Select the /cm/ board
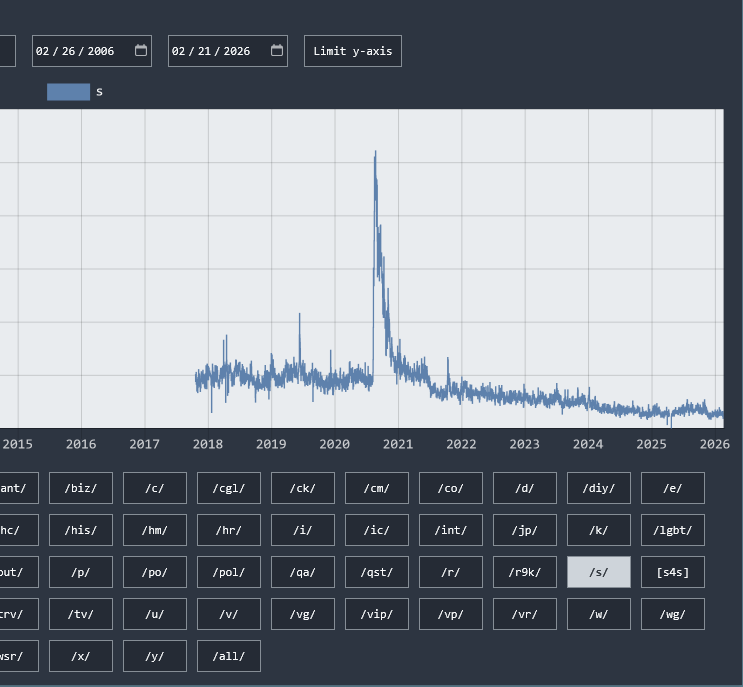 pyautogui.click(x=377, y=488)
